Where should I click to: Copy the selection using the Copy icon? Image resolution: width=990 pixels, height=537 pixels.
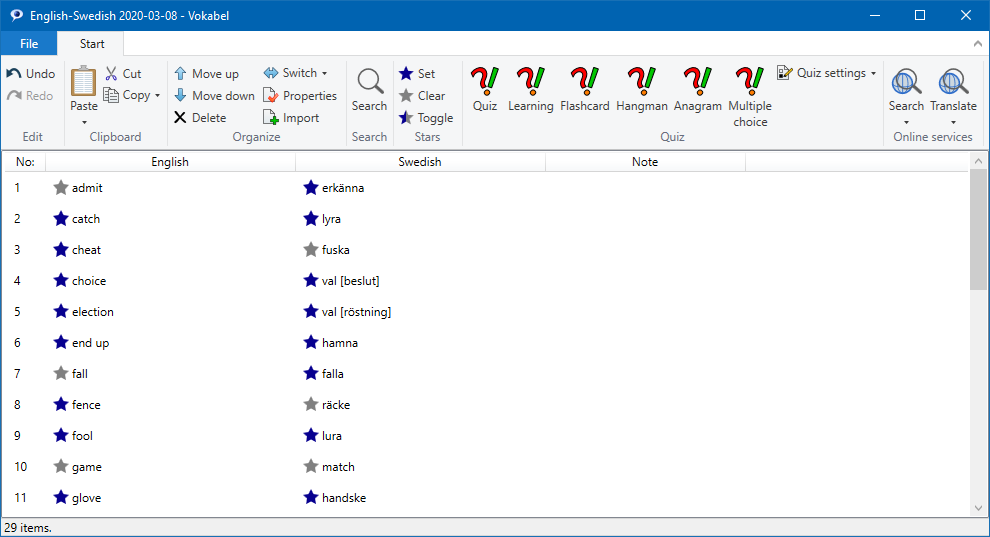(111, 95)
